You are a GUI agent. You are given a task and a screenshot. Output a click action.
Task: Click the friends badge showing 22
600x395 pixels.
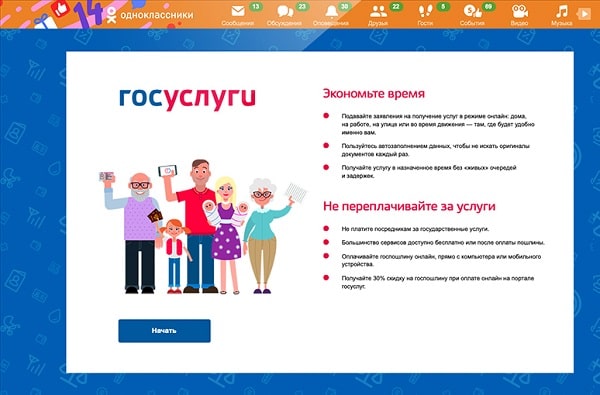pos(396,6)
